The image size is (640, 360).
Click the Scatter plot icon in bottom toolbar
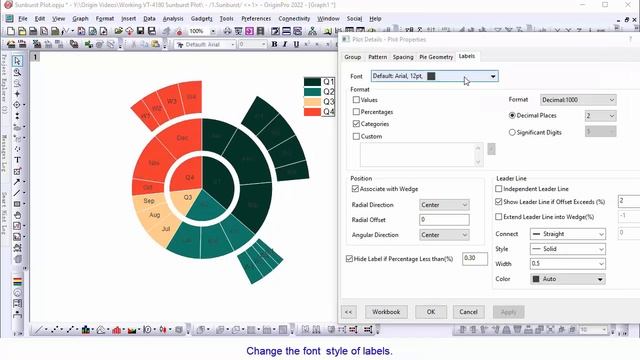[54, 329]
